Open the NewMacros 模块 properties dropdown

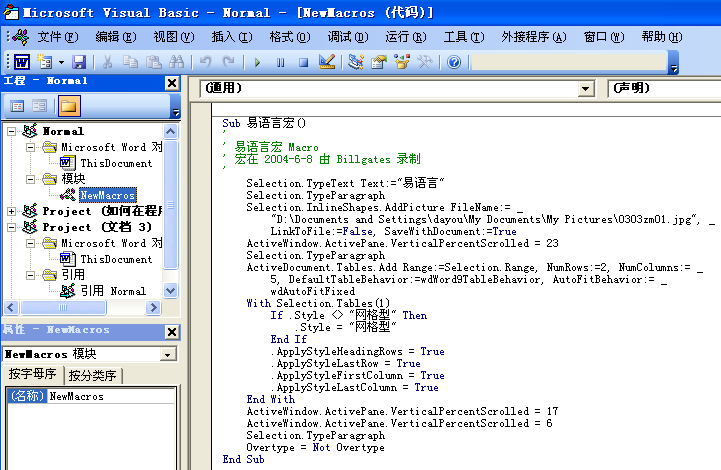[168, 355]
